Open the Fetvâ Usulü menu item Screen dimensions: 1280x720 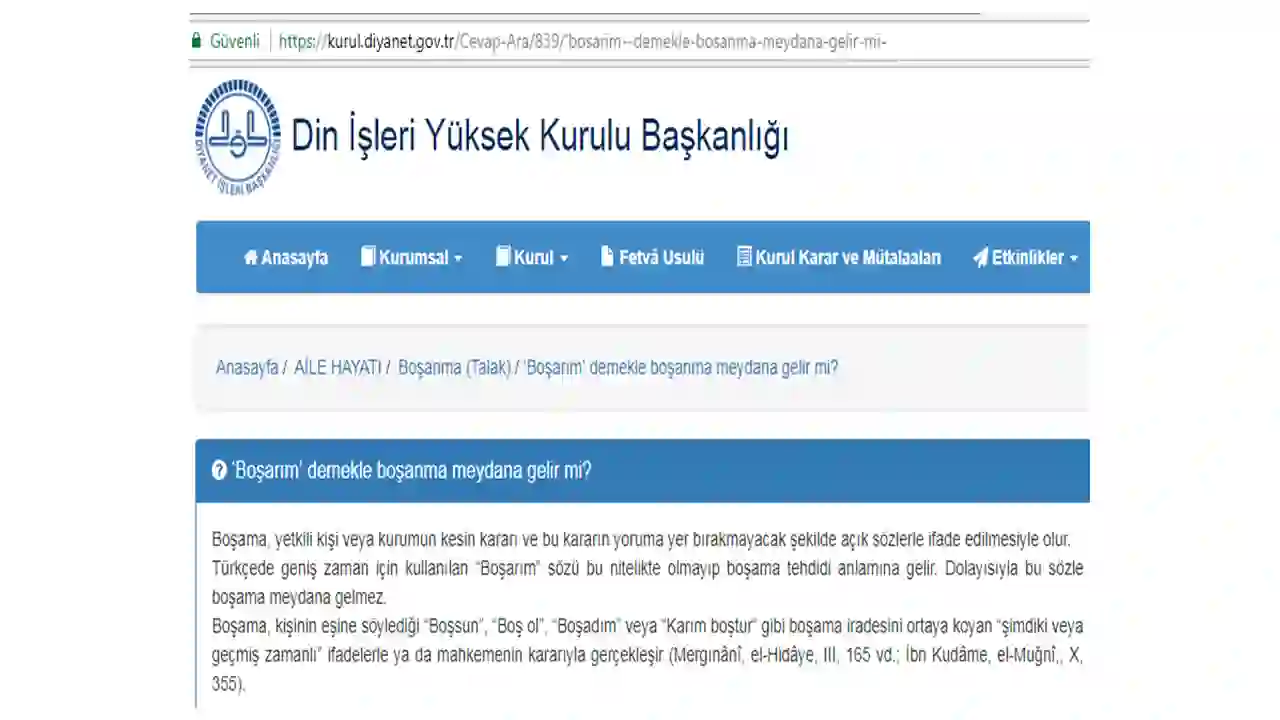click(652, 257)
